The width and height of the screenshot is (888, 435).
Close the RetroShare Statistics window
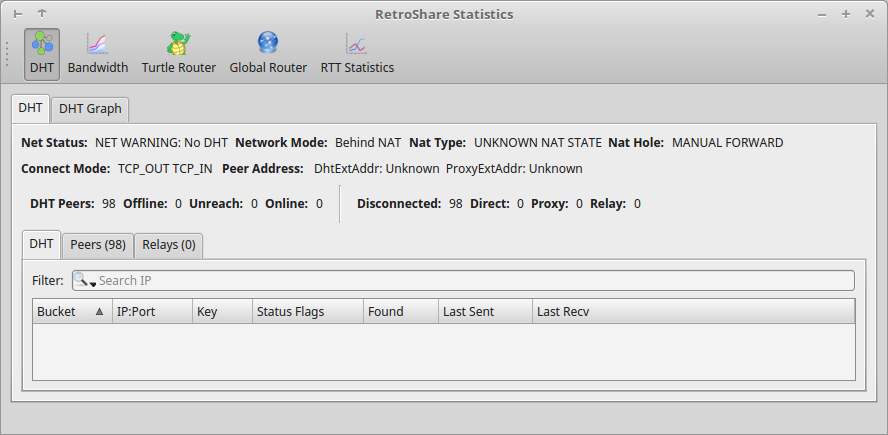(870, 14)
